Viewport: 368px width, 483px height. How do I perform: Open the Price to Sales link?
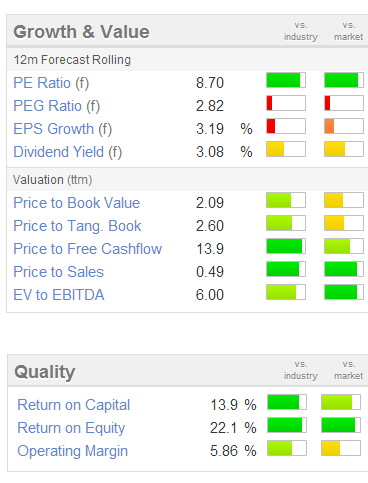click(58, 272)
